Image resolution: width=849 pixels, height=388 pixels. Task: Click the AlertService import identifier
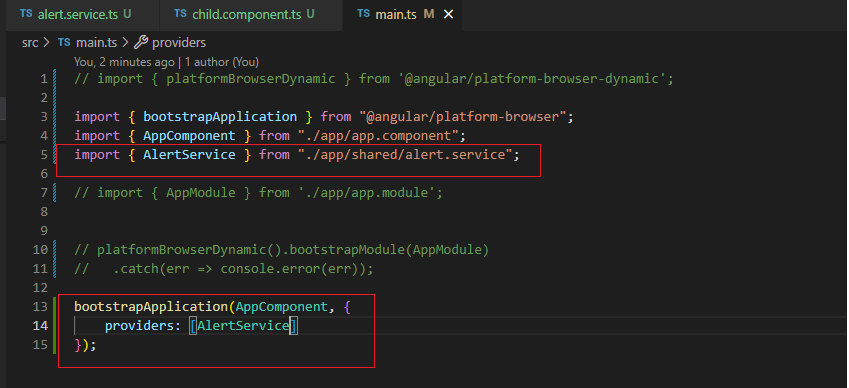(x=189, y=155)
